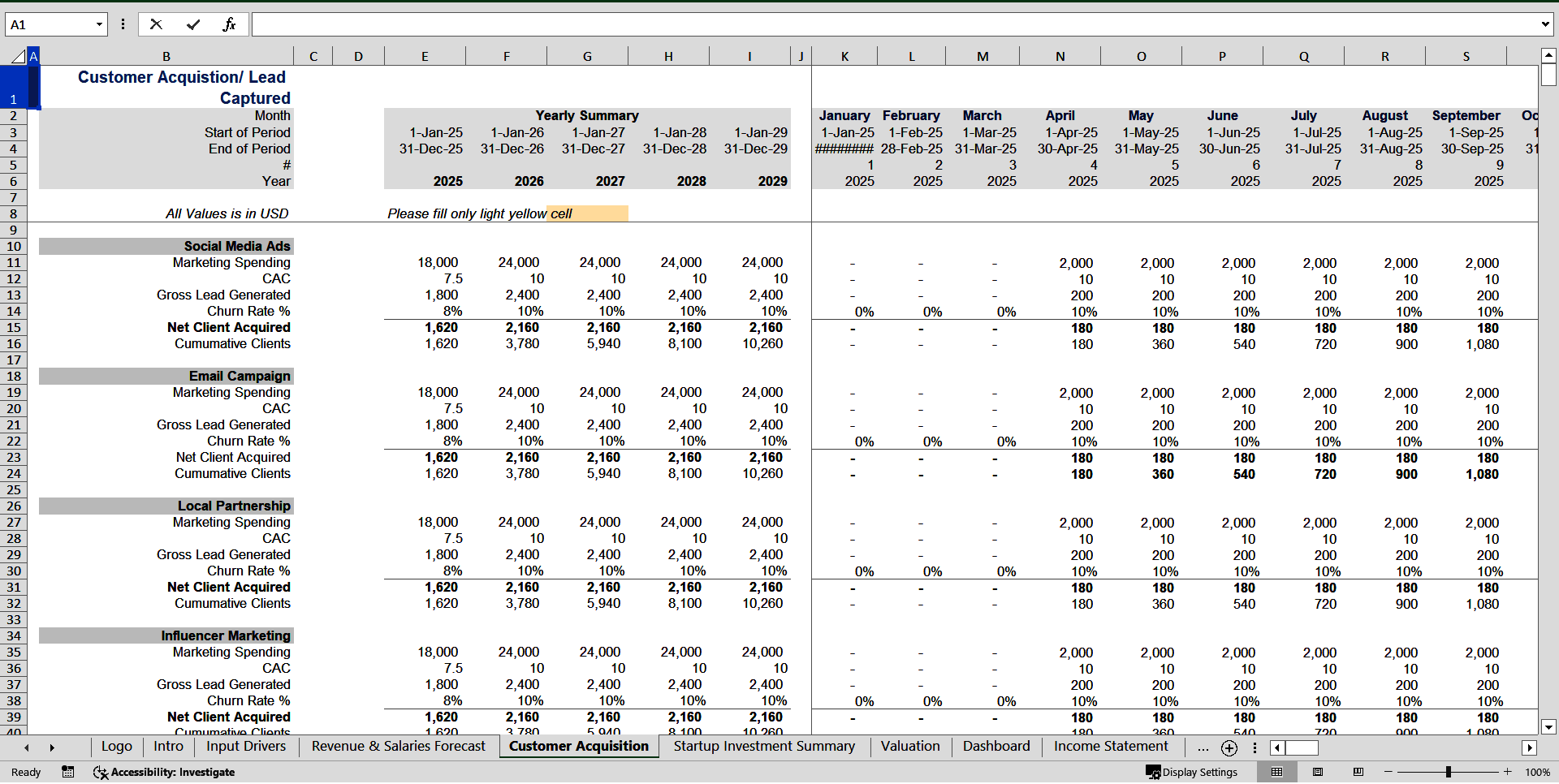Click vertical scrollbar up arrow
Image resolution: width=1559 pixels, height=784 pixels.
(1548, 56)
